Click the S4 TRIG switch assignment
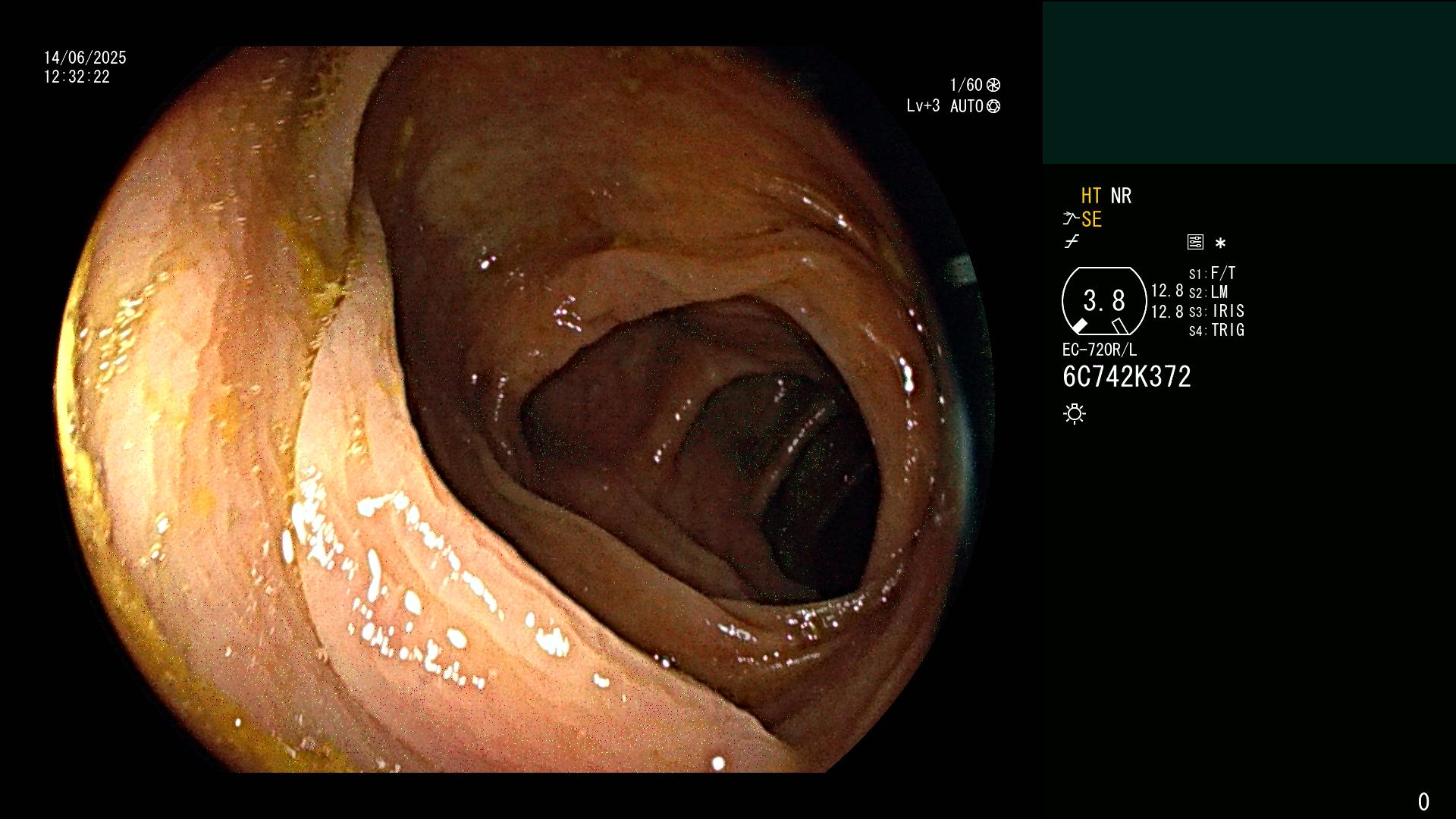This screenshot has height=819, width=1456. point(1217,330)
